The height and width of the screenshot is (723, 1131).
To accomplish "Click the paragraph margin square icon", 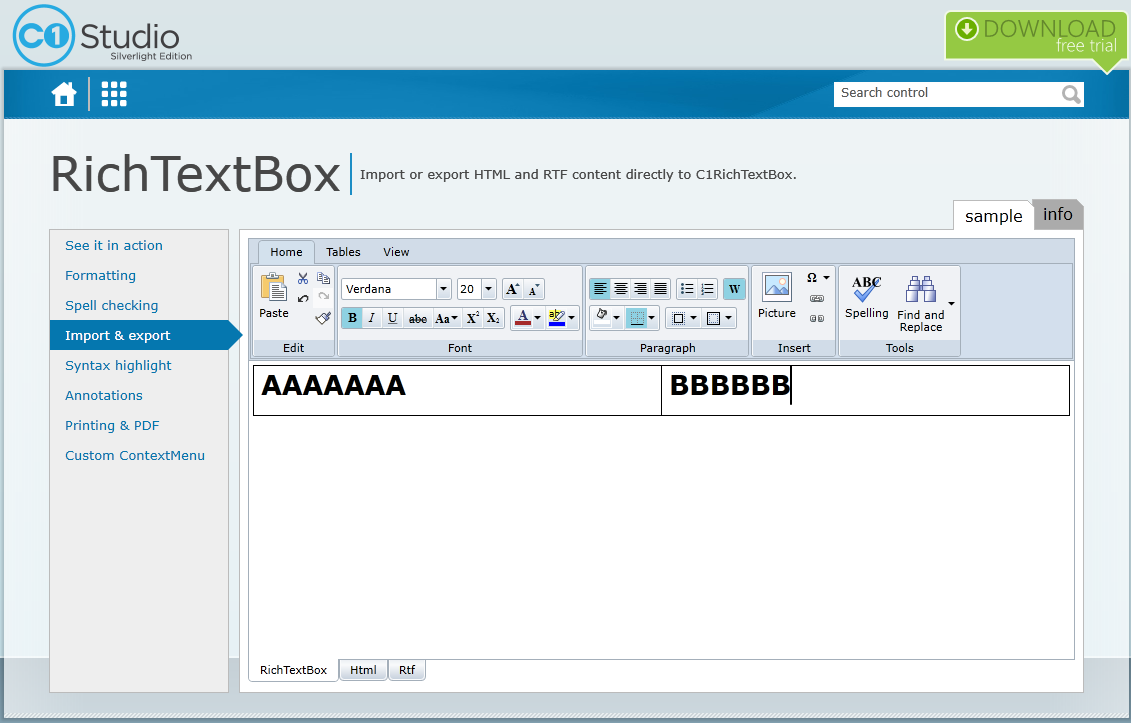I will pos(678,318).
